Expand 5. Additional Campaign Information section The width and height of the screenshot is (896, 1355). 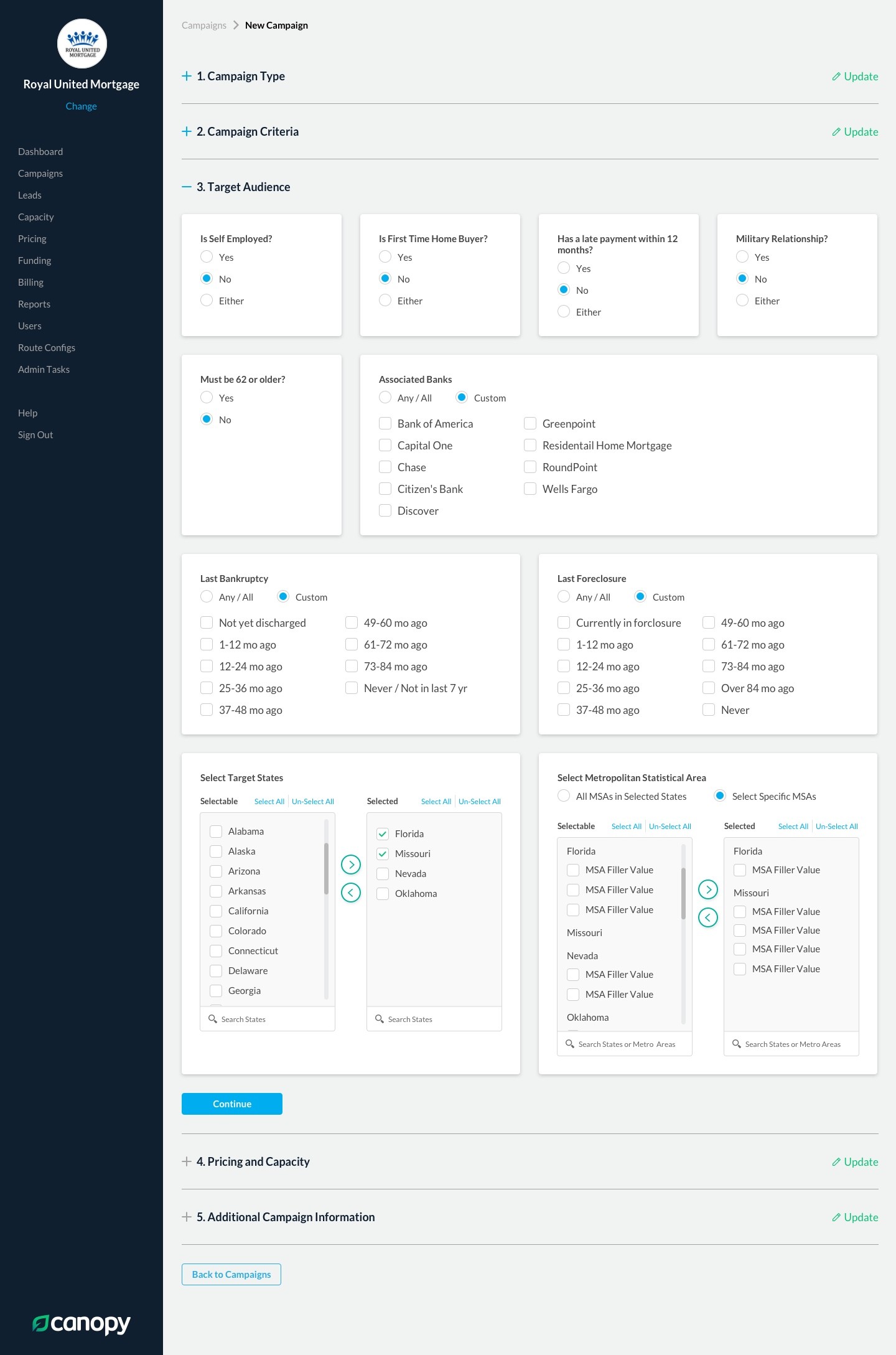pos(187,1217)
